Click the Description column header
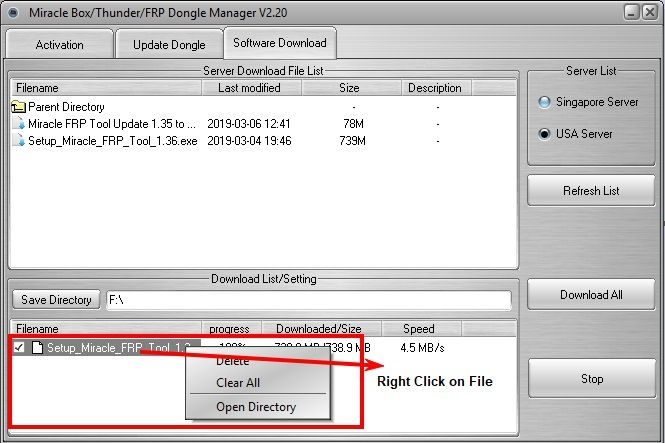665x443 pixels. coord(436,88)
